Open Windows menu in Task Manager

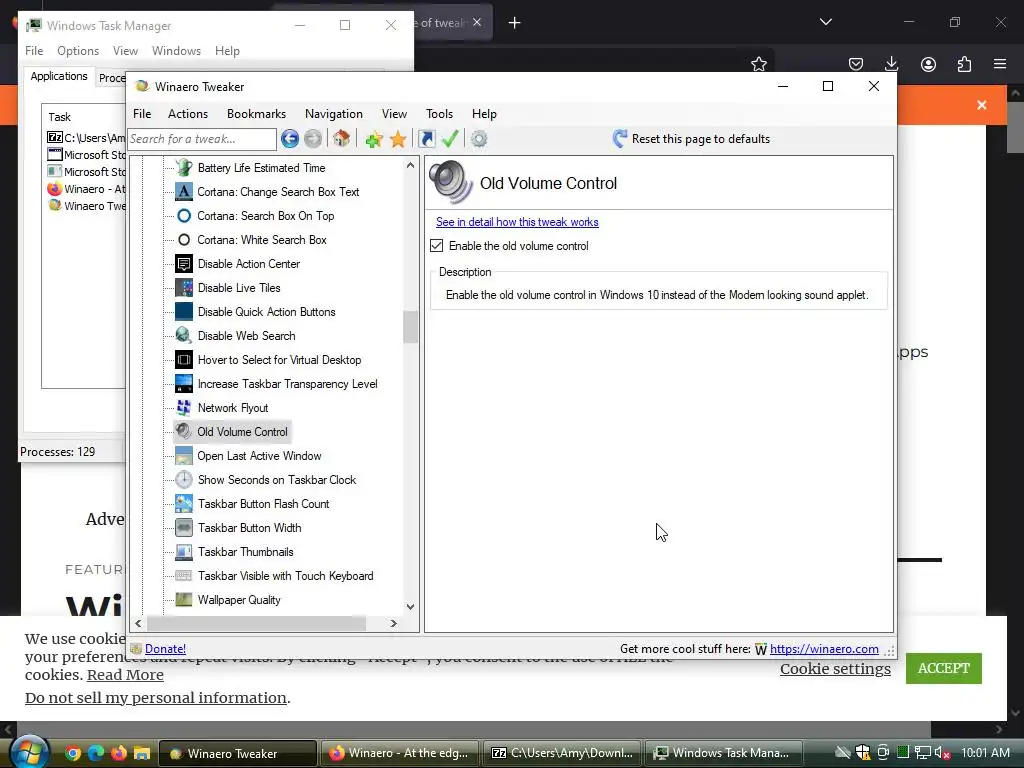(176, 51)
